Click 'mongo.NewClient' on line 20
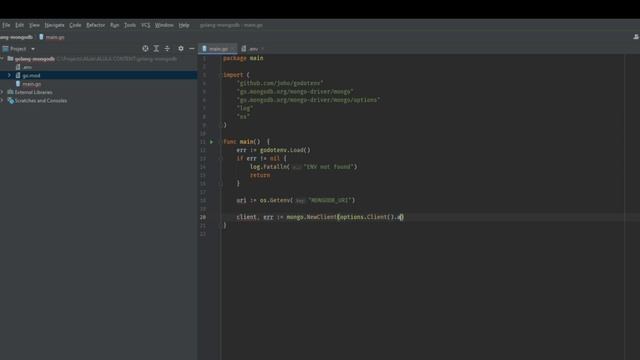 (311, 217)
